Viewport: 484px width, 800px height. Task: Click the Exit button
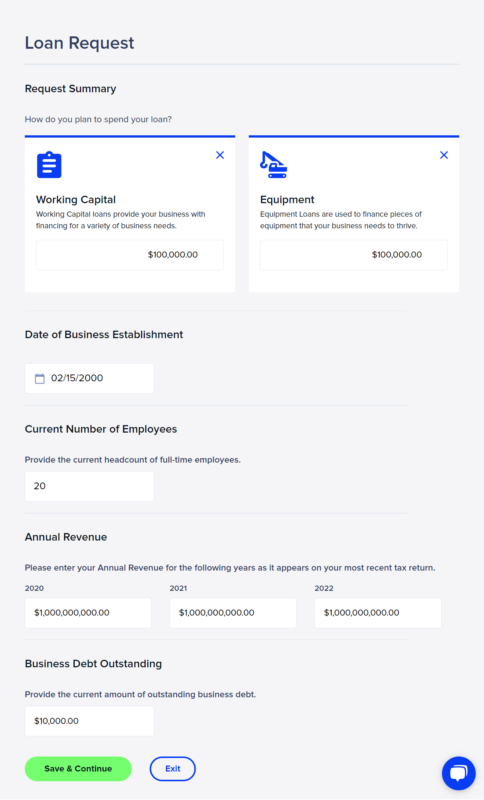[x=172, y=769]
